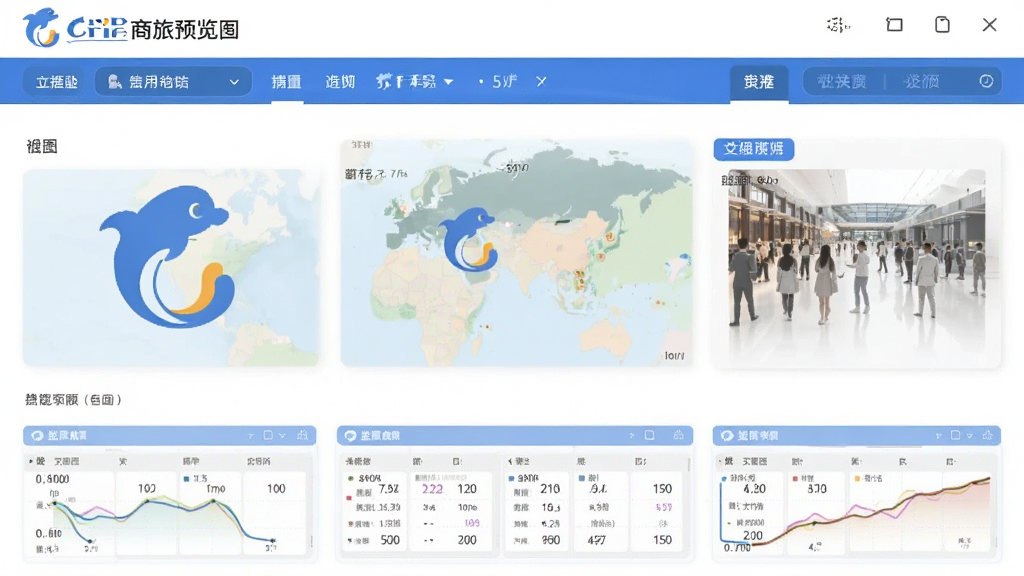Click the blue tag label above the terminal photo
This screenshot has height=576, width=1024.
(x=754, y=149)
